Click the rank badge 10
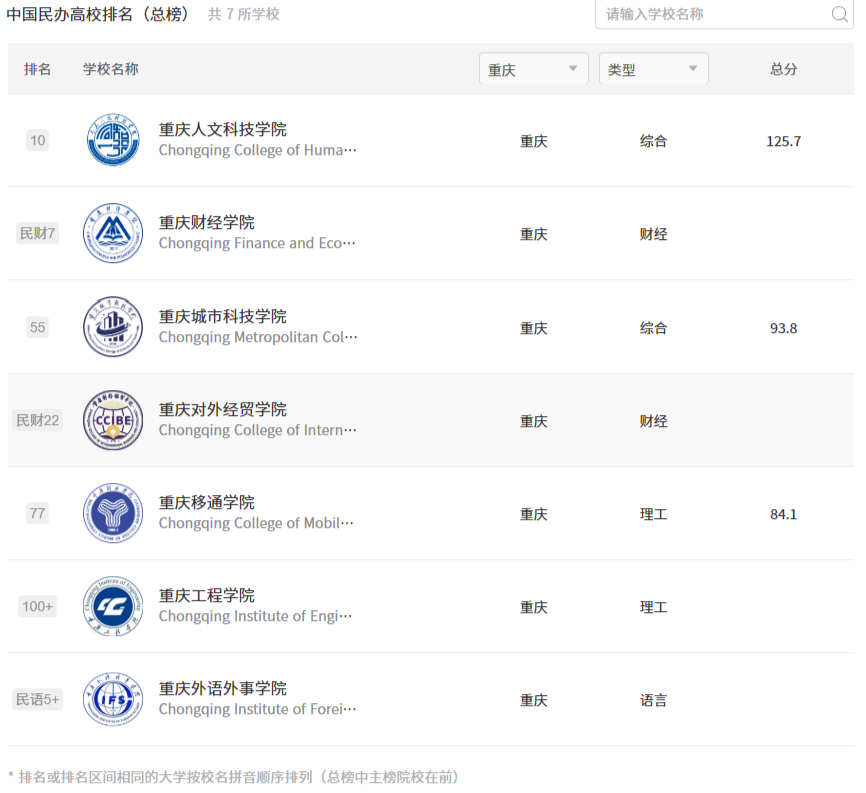 pos(38,140)
